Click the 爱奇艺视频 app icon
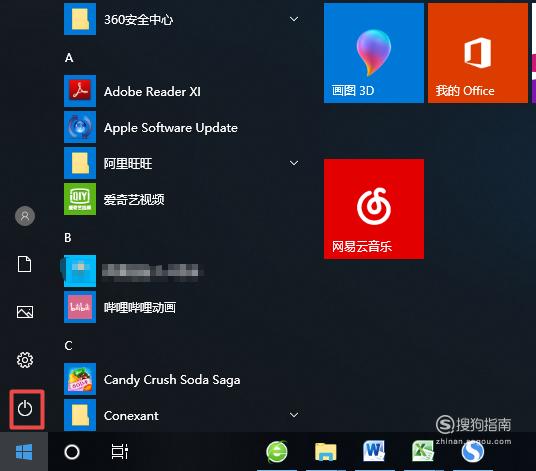Image resolution: width=536 pixels, height=471 pixels. (80, 199)
